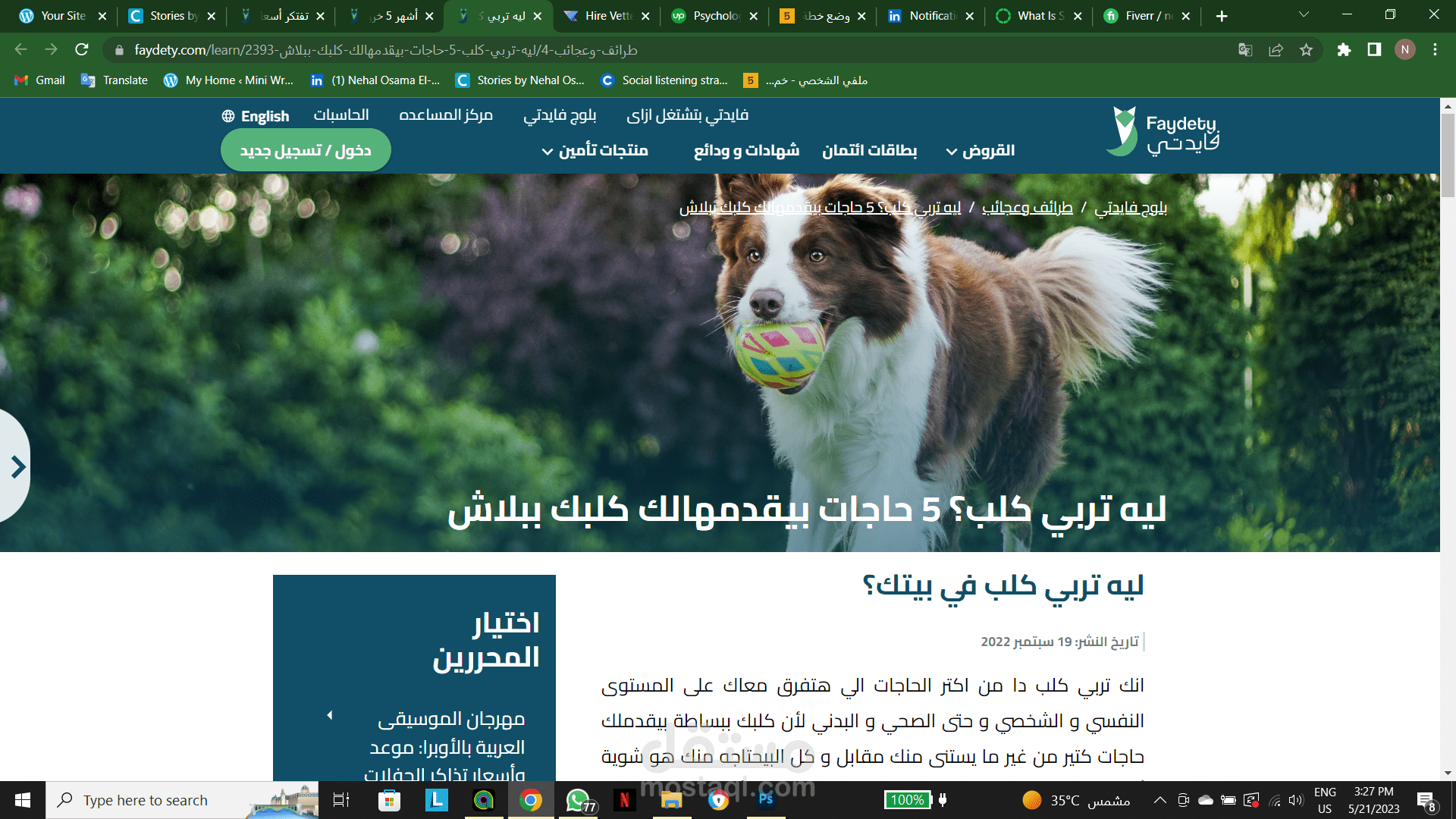Open File Explorer from the taskbar
Image resolution: width=1456 pixels, height=819 pixels.
671,800
